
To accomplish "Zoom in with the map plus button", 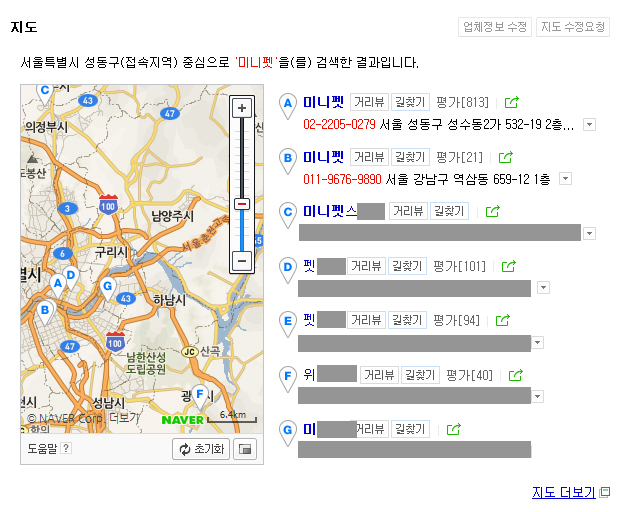I will (x=242, y=108).
